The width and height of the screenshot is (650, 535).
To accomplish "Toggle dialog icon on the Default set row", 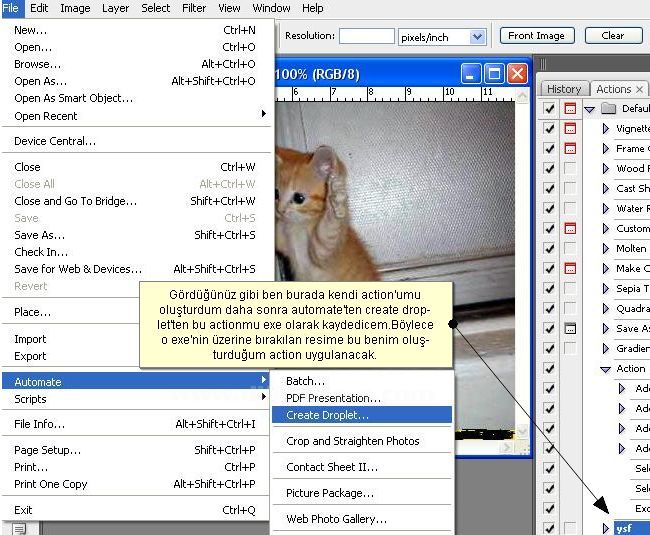I will [570, 109].
